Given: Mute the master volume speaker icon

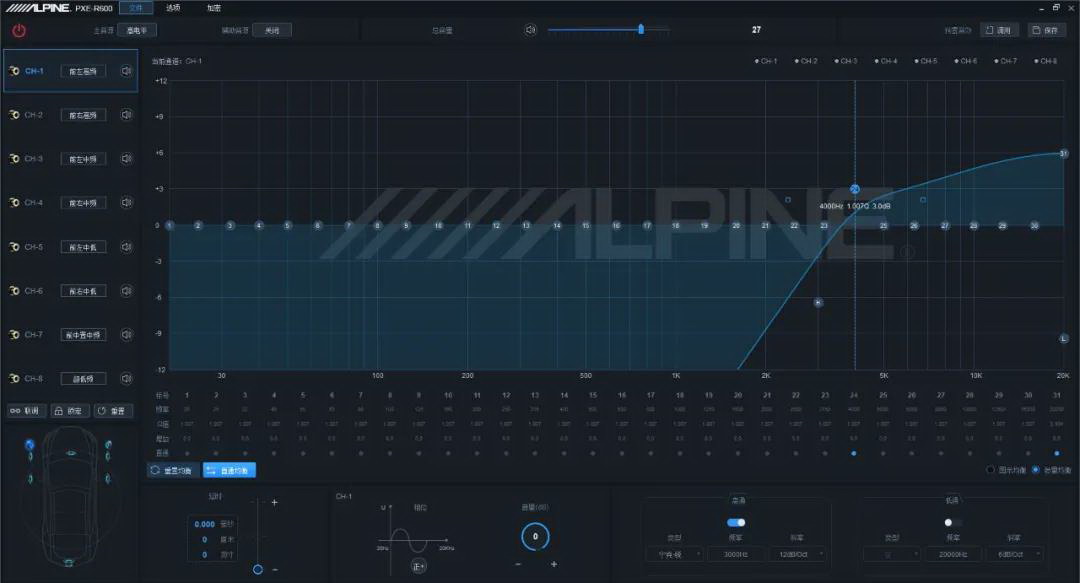Looking at the screenshot, I should tap(530, 30).
